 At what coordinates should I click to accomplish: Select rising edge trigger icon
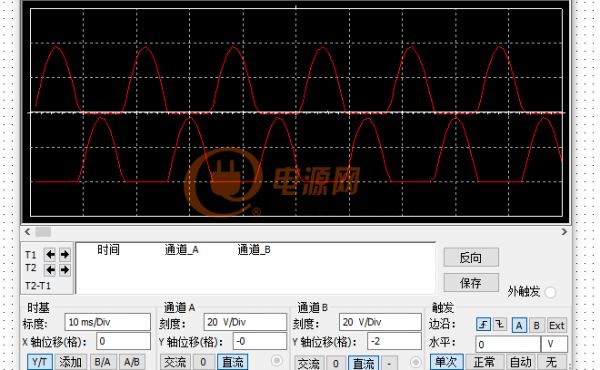483,324
